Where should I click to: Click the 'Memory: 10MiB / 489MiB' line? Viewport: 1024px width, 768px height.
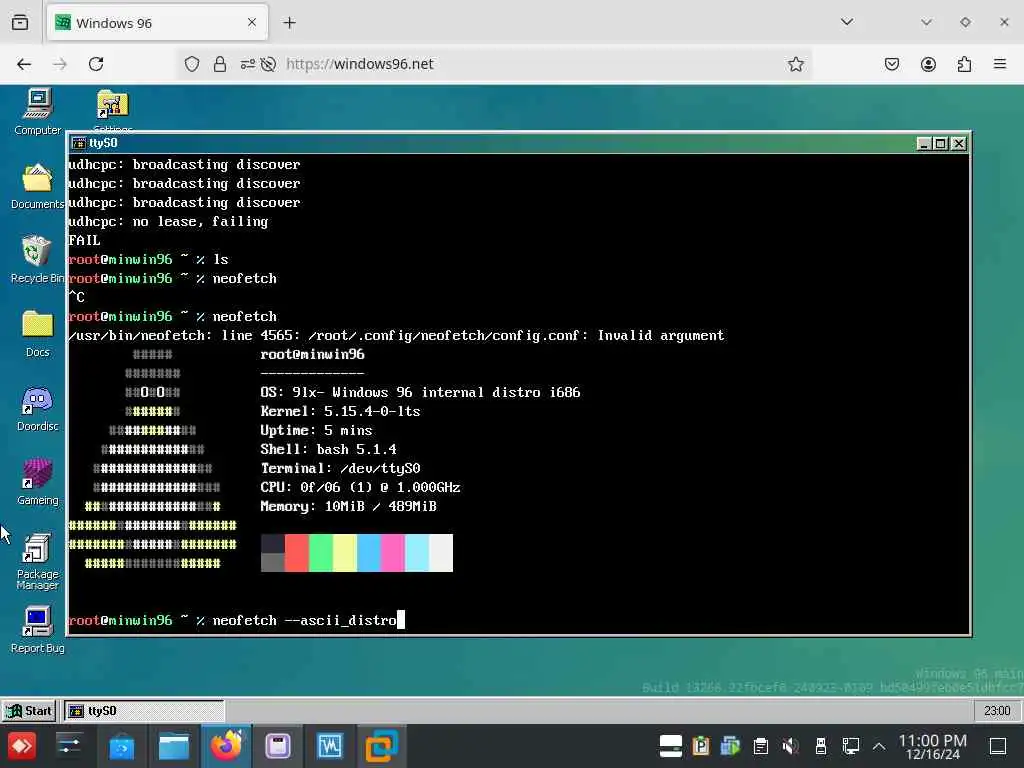pos(348,506)
